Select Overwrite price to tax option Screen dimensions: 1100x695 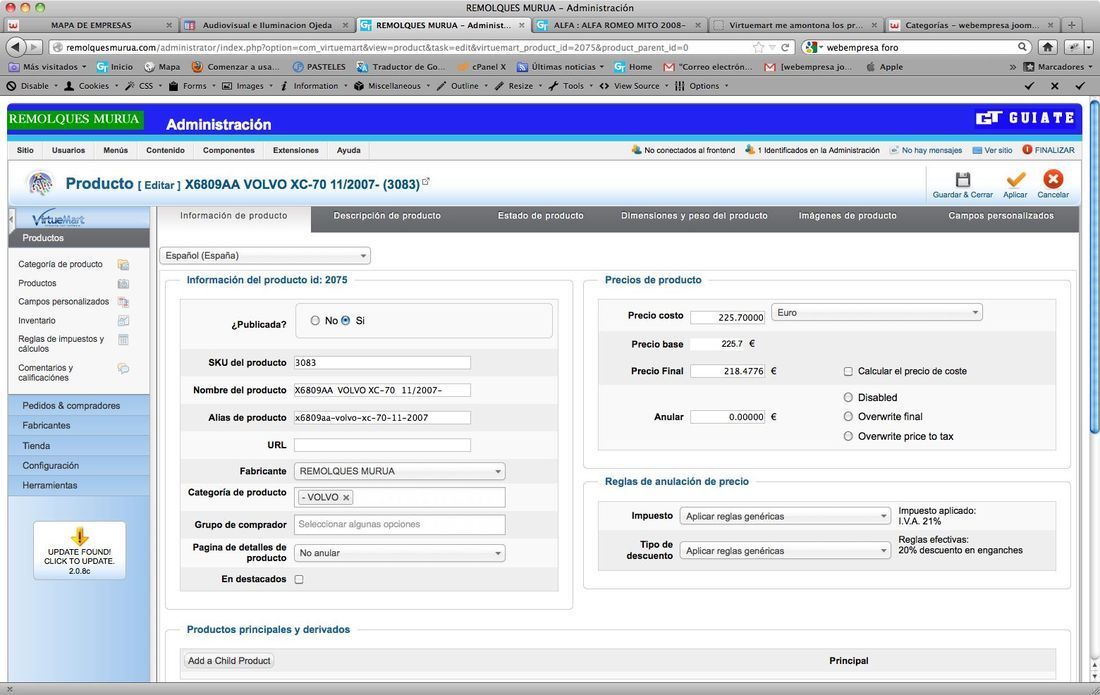(848, 436)
